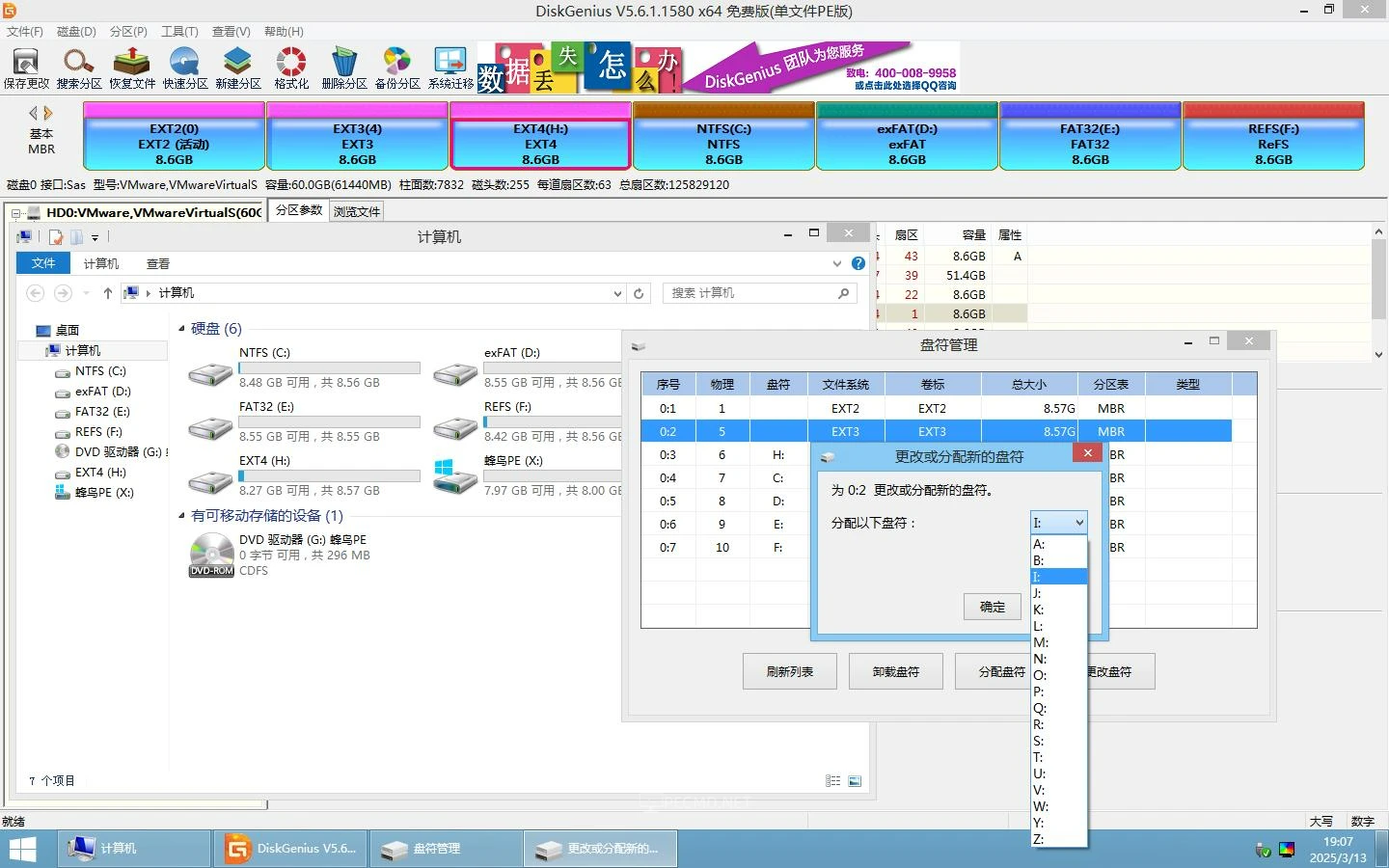Click the 确定 button
The width and height of the screenshot is (1389, 868).
[993, 607]
